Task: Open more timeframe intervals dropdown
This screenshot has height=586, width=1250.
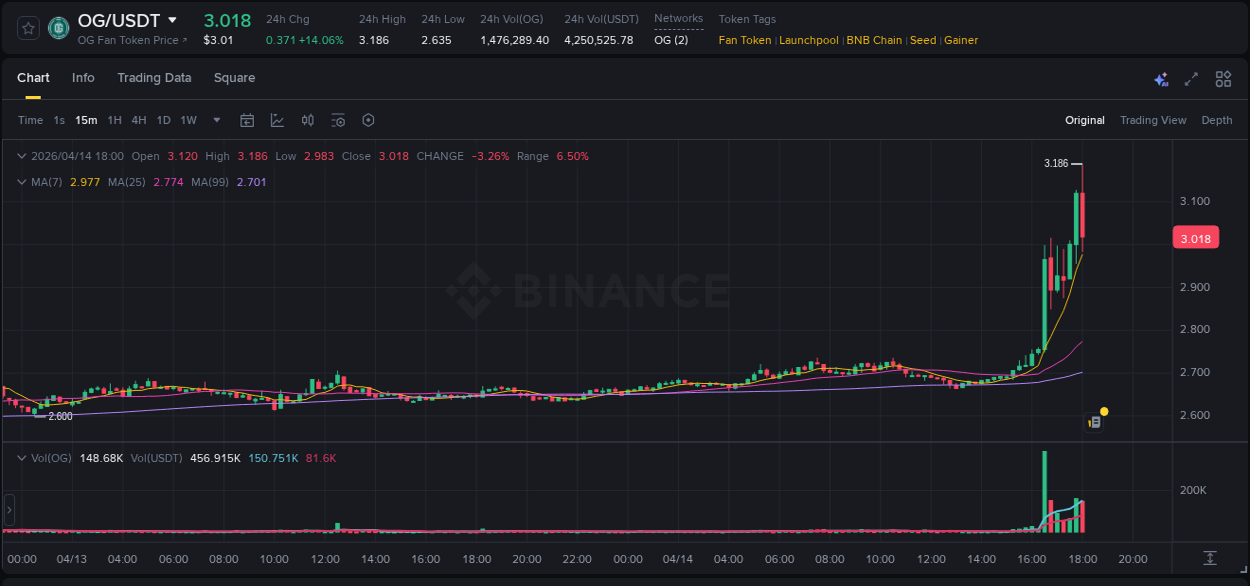Action: 215,120
